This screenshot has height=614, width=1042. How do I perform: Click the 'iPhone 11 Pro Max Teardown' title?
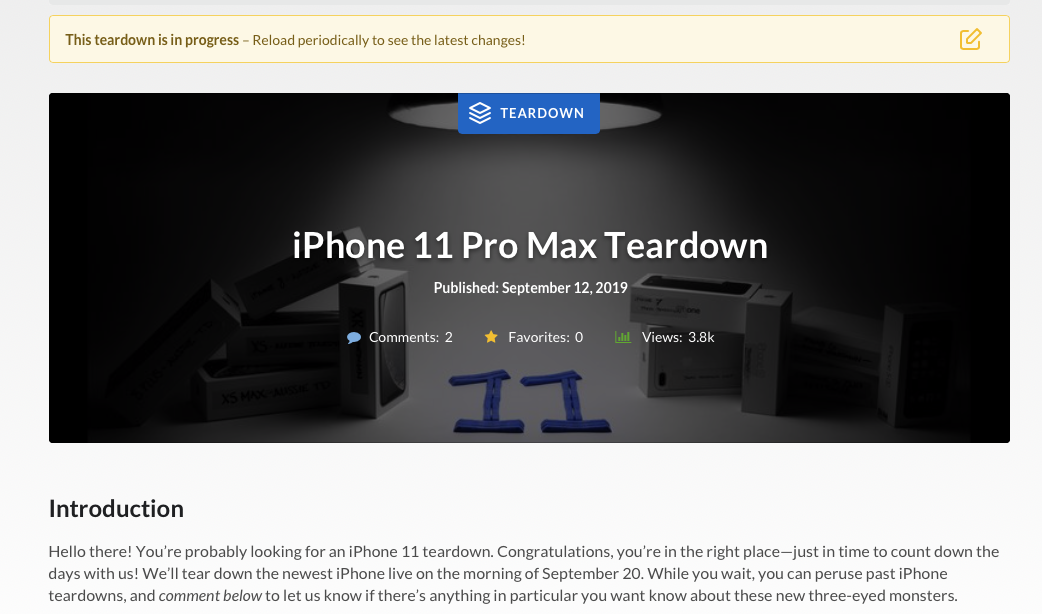[530, 245]
